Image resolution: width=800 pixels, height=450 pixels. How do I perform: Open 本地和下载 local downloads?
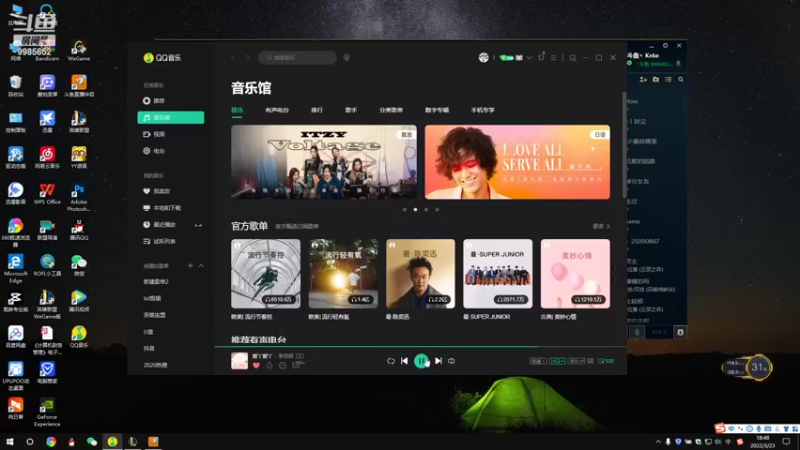tap(162, 208)
